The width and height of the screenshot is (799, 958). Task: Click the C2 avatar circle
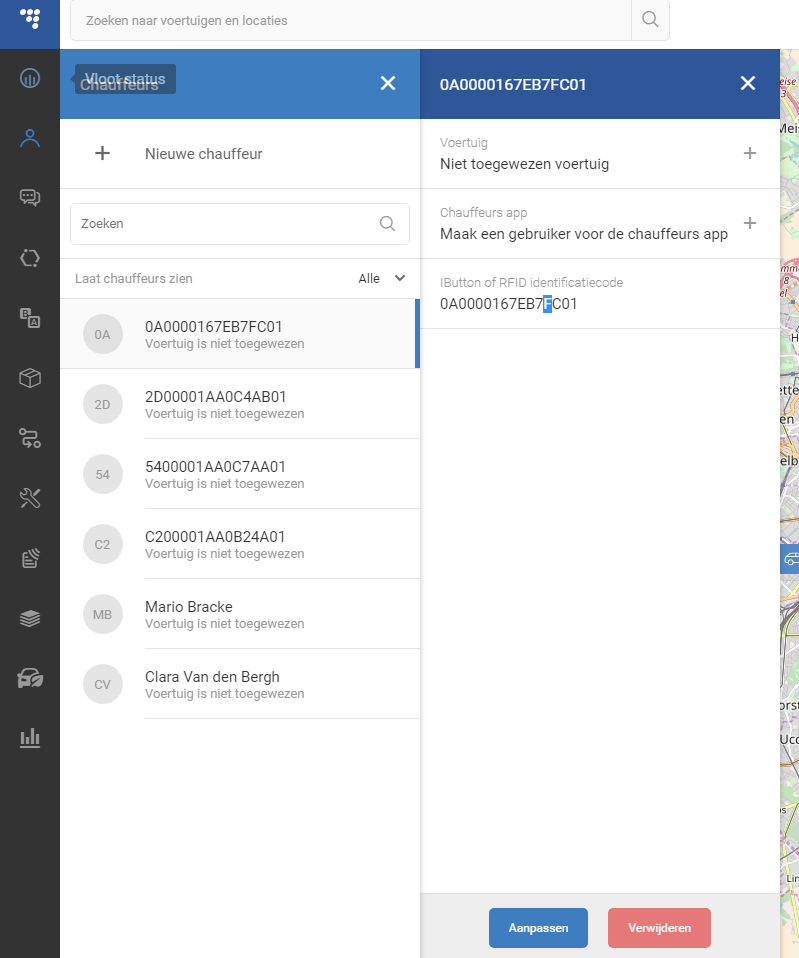pyautogui.click(x=103, y=544)
